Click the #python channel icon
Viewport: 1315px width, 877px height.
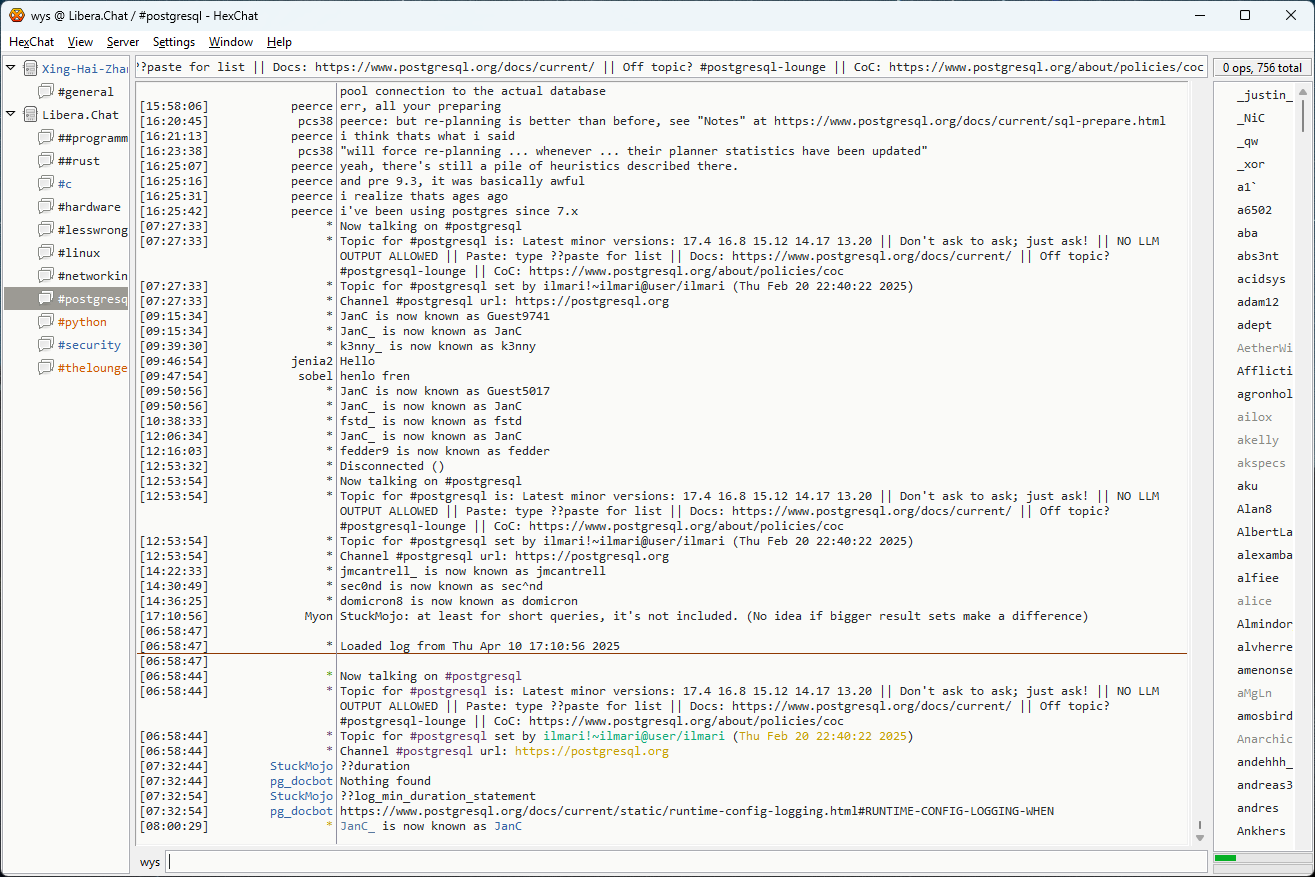coord(46,322)
